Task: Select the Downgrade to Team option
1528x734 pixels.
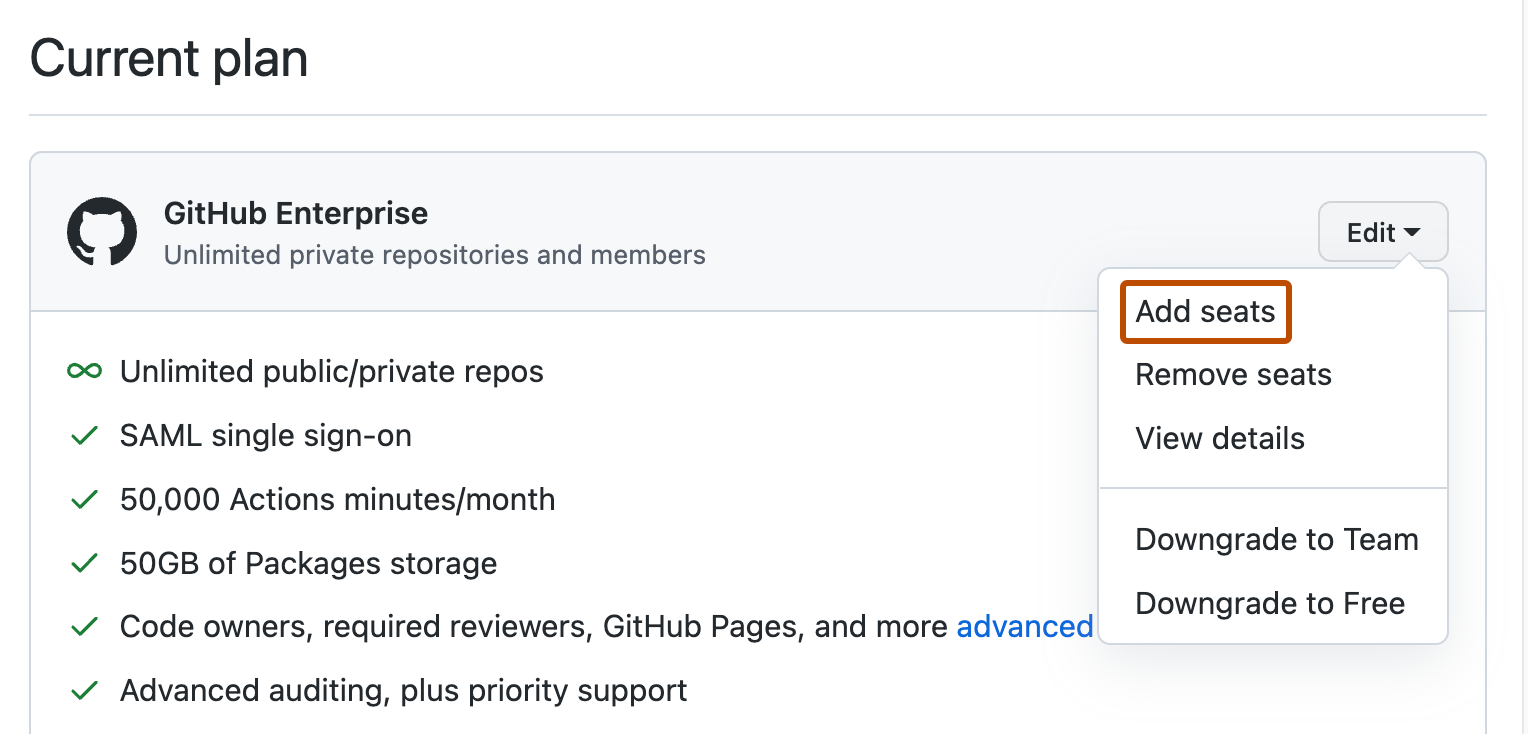Action: tap(1276, 540)
